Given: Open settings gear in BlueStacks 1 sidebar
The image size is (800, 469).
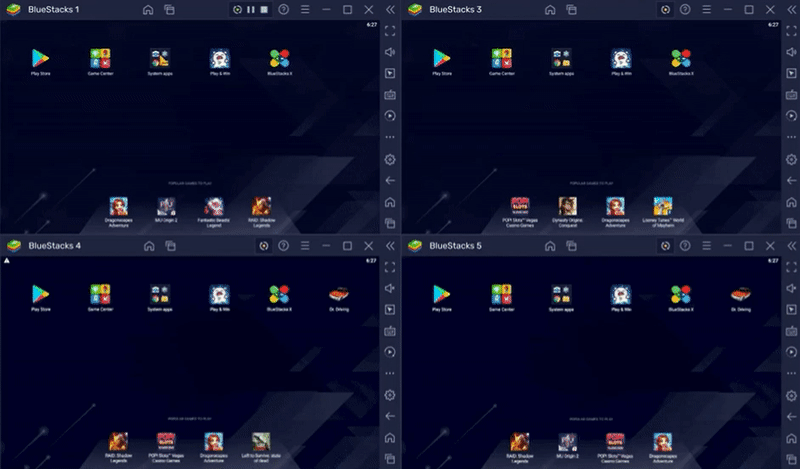Looking at the screenshot, I should click(x=390, y=160).
